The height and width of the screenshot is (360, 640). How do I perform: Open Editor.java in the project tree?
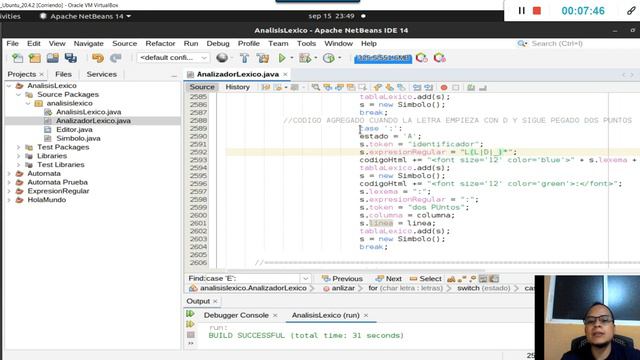point(74,129)
